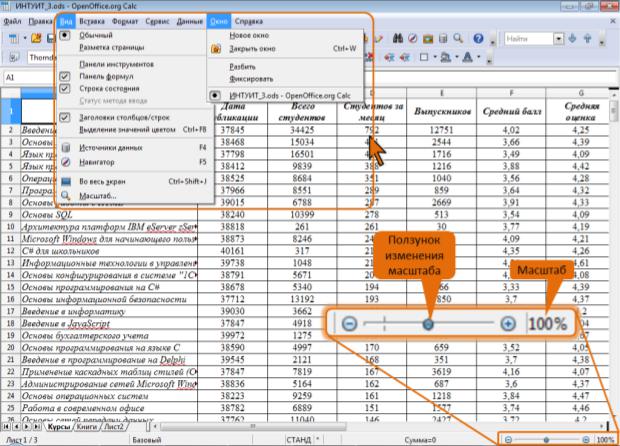
Task: Click the Increase Indent toolbar icon
Action: point(404,57)
